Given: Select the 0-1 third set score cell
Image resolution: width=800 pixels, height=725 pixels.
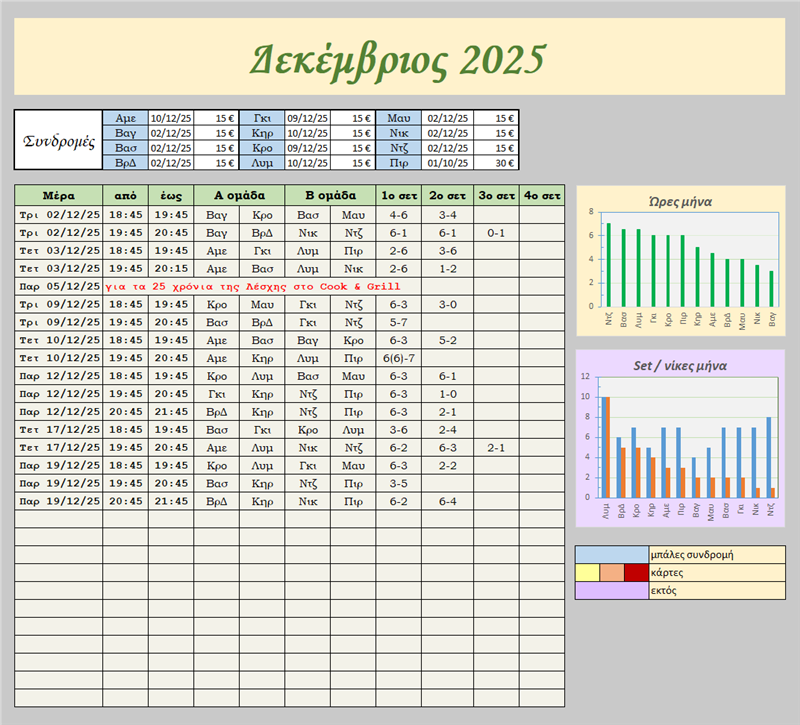Looking at the screenshot, I should [x=495, y=232].
